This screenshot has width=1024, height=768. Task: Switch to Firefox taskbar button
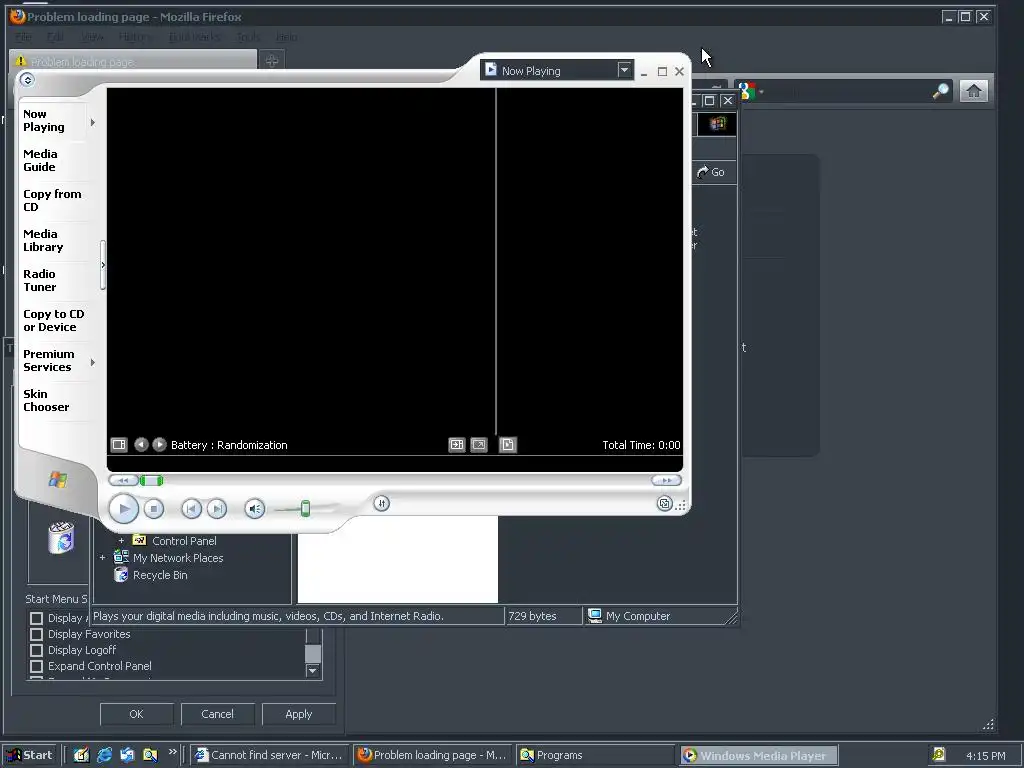tap(432, 755)
